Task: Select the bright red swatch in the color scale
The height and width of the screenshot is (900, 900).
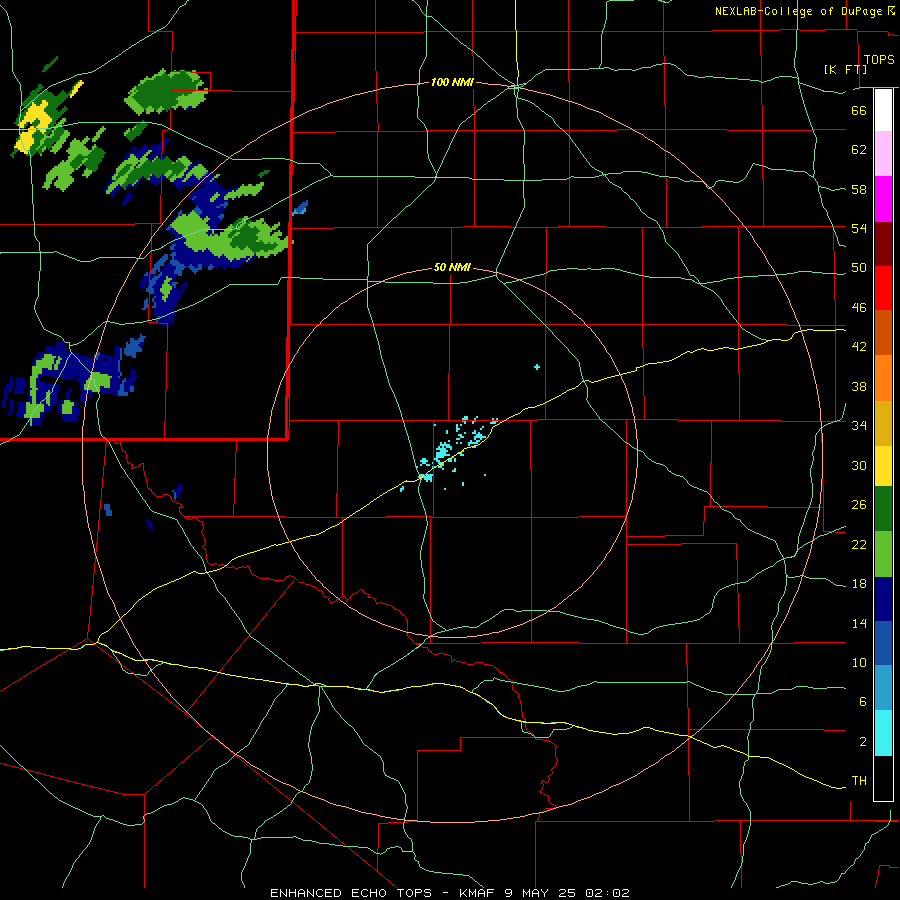Action: pos(883,288)
